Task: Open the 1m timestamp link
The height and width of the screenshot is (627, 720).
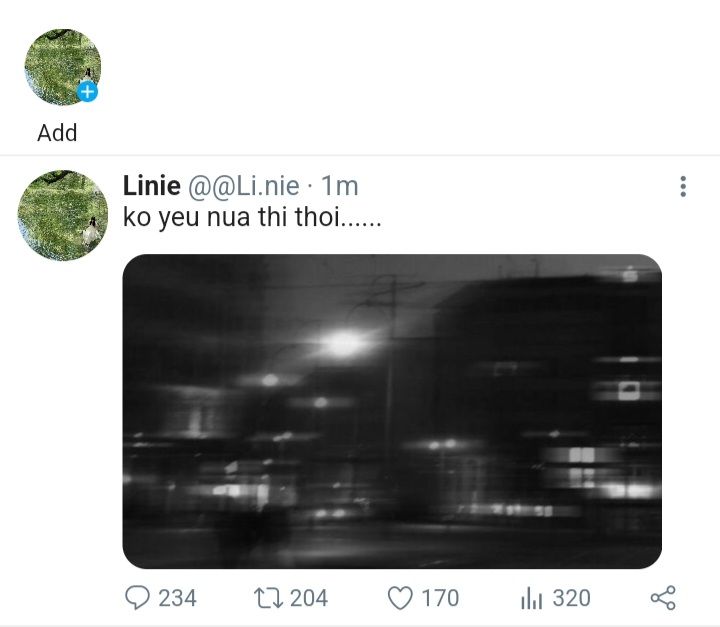Action: [x=339, y=186]
